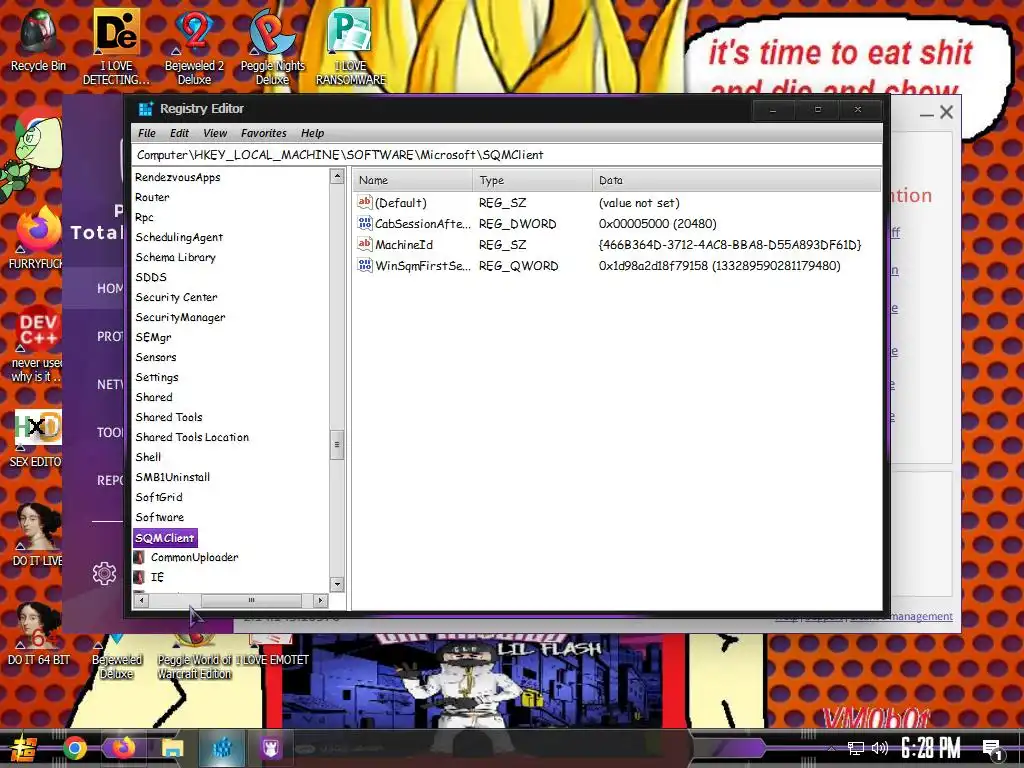Open the DO IT LIVE desktop icon
The image size is (1024, 768).
(37, 532)
